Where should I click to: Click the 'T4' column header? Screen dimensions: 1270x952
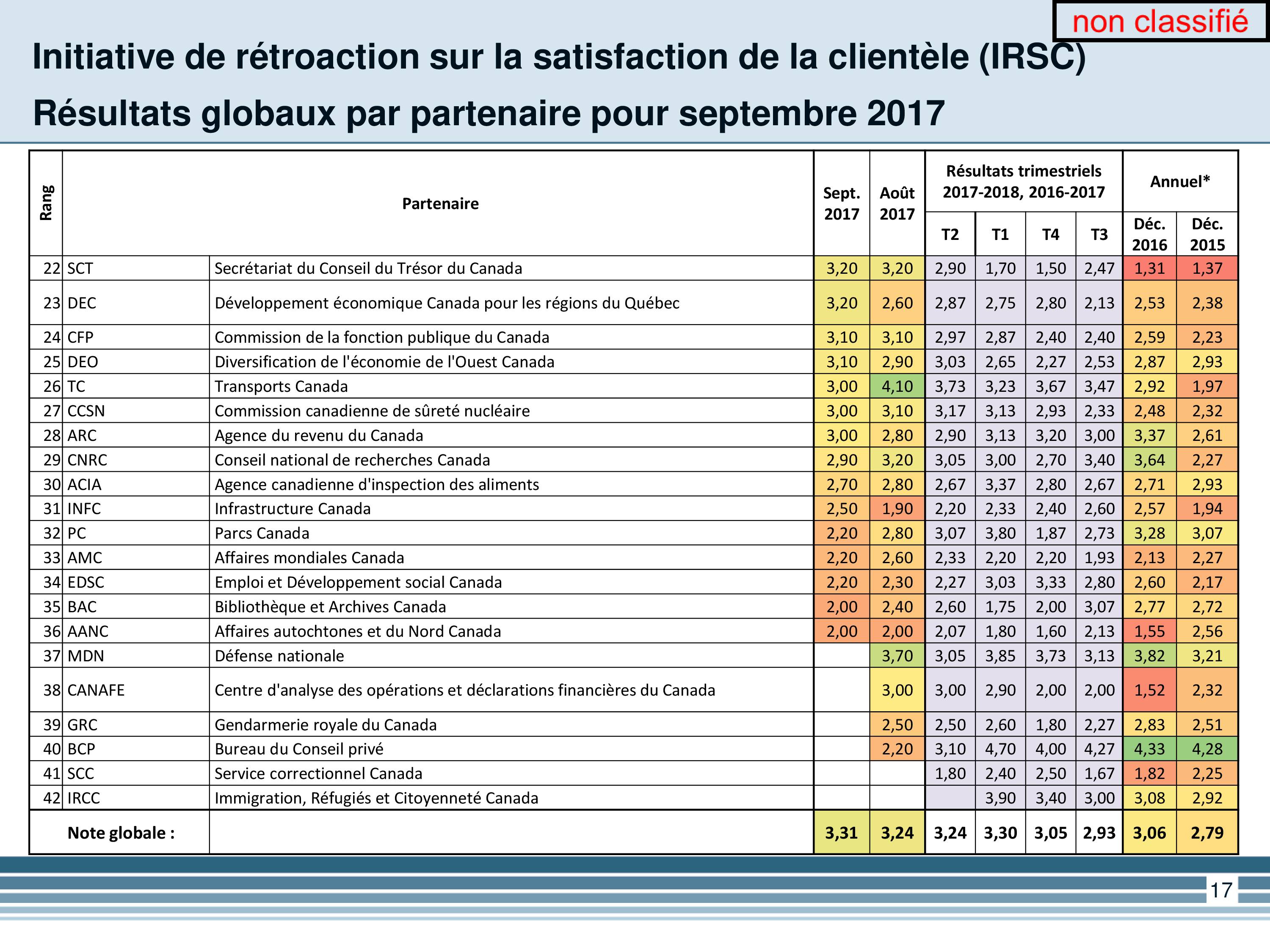click(1051, 235)
